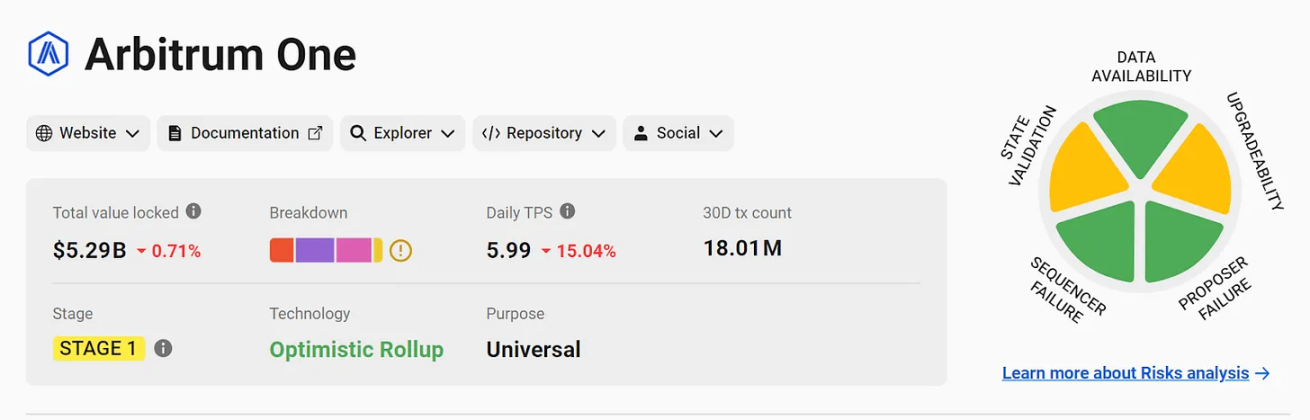Click the purple segment of Breakdown bar
The height and width of the screenshot is (420, 1310).
click(314, 250)
